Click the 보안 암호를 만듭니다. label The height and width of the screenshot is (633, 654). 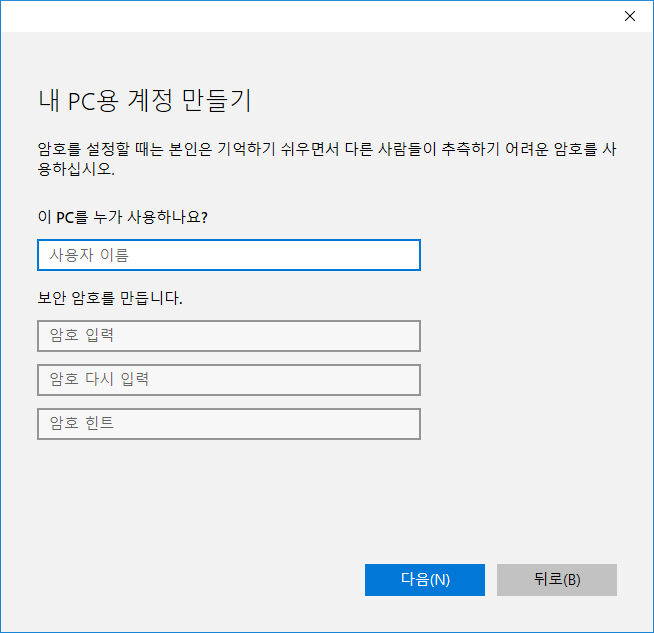click(x=110, y=298)
